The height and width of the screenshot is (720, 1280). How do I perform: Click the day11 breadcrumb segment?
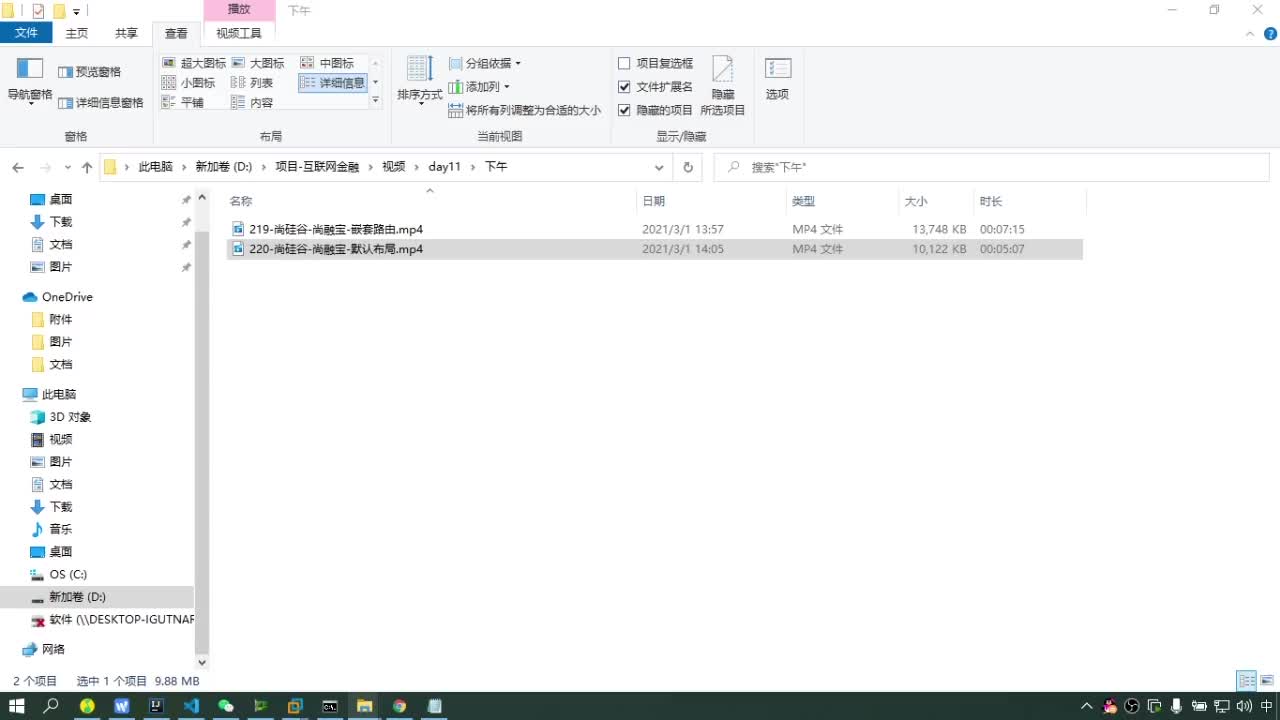tap(444, 167)
